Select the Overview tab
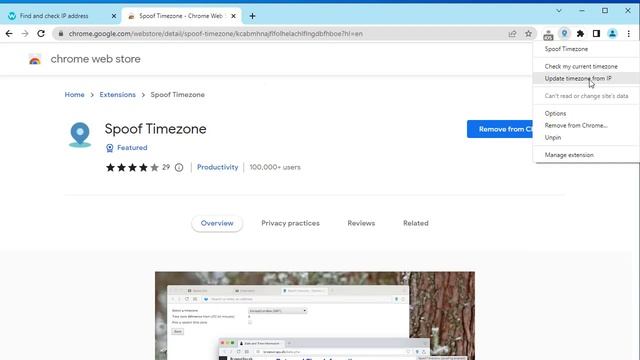The width and height of the screenshot is (640, 360). (x=217, y=223)
